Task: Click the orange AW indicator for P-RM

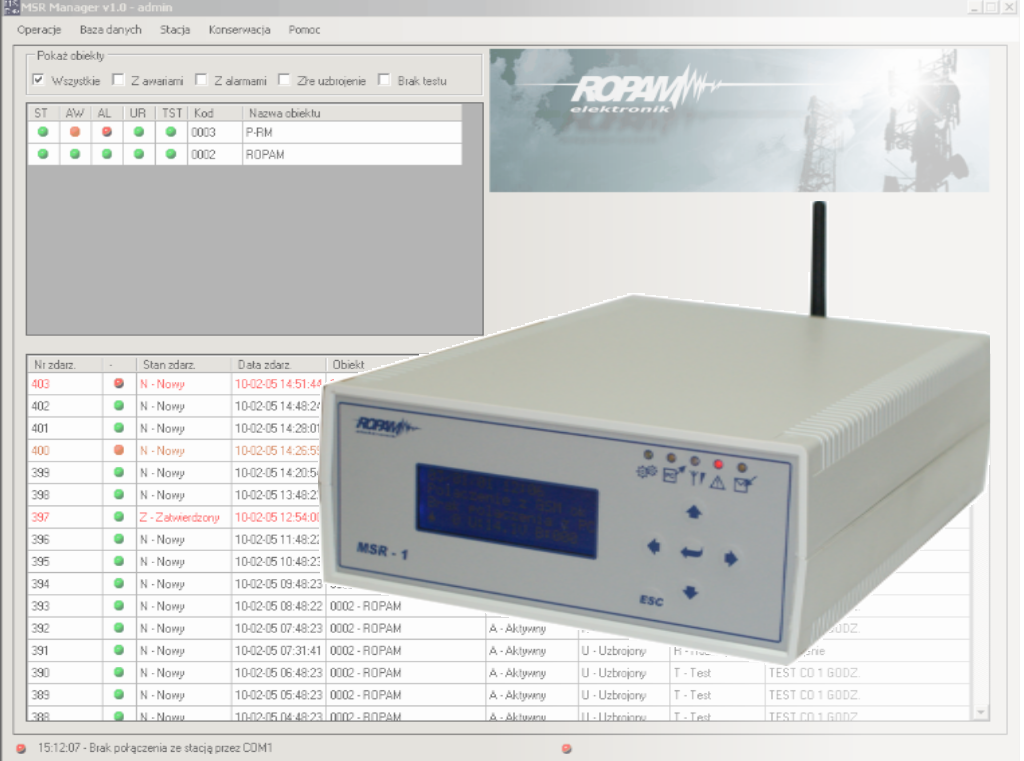Action: point(75,132)
